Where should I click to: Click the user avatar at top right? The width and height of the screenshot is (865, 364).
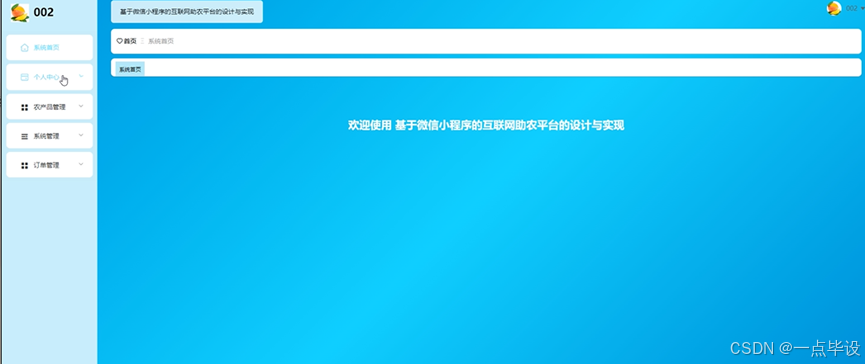[834, 8]
